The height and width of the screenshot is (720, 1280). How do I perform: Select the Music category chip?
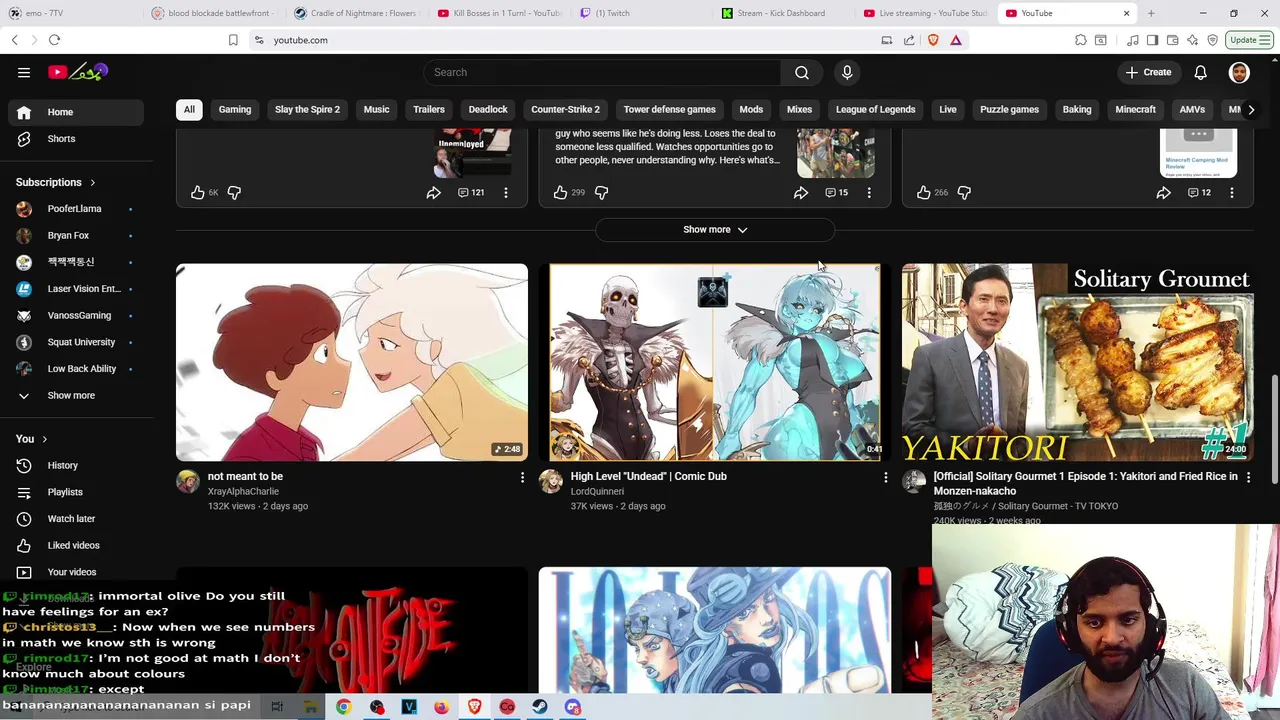376,110
